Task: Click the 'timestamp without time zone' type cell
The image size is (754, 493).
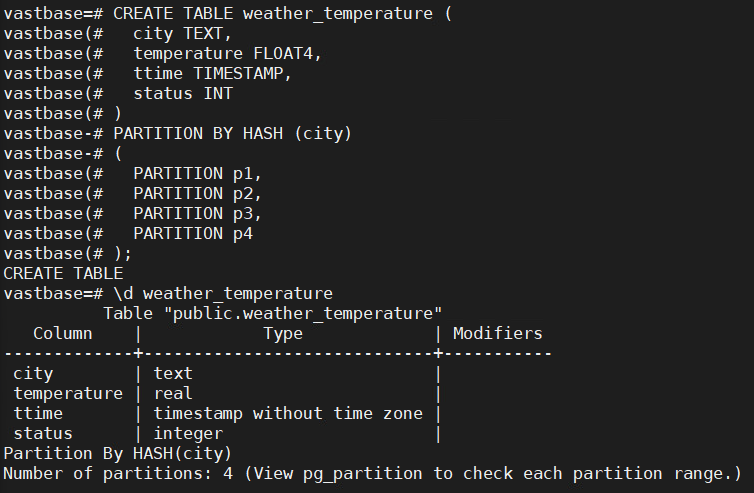Action: [x=288, y=413]
